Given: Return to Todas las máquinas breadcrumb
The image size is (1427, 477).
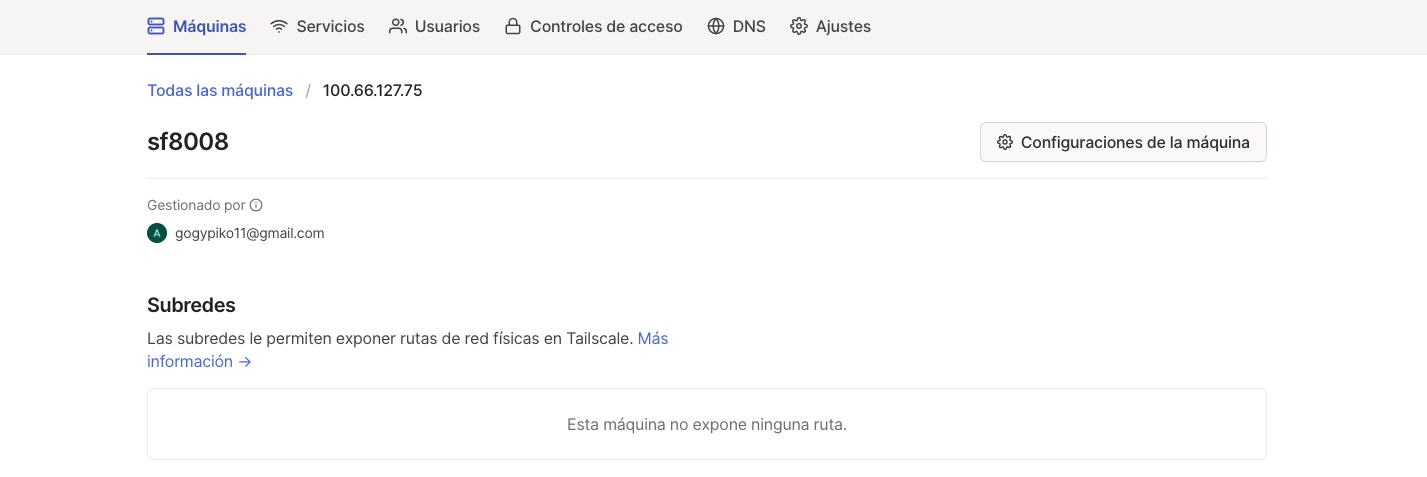Looking at the screenshot, I should pos(220,91).
